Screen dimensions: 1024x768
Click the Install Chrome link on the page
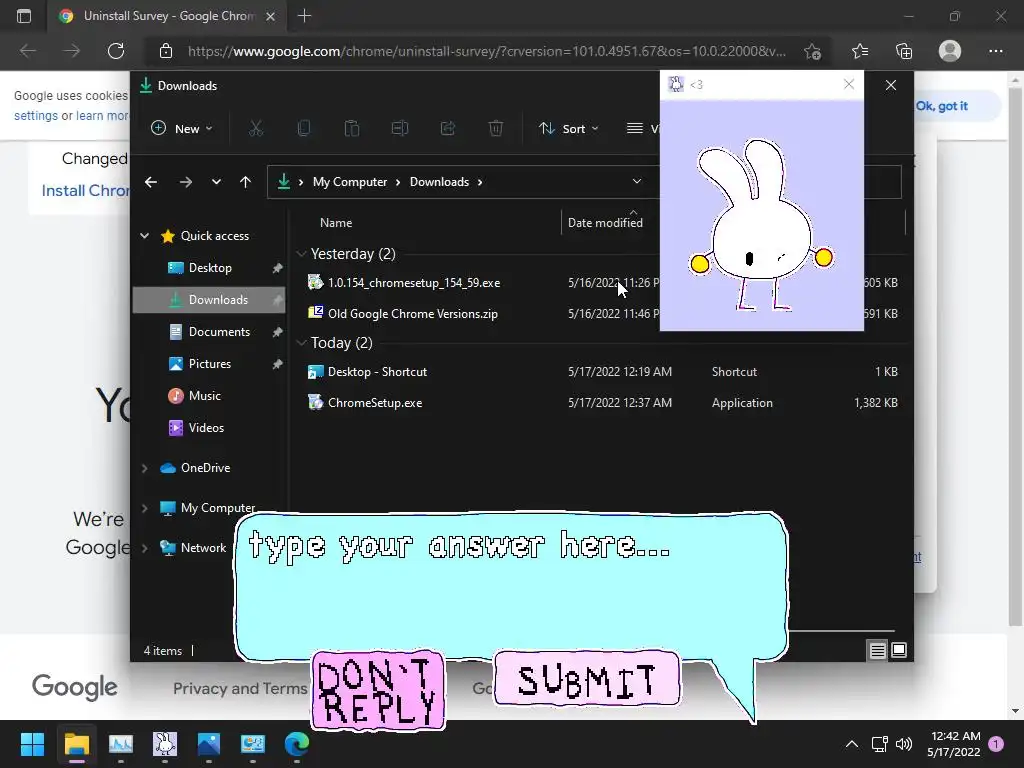point(86,191)
